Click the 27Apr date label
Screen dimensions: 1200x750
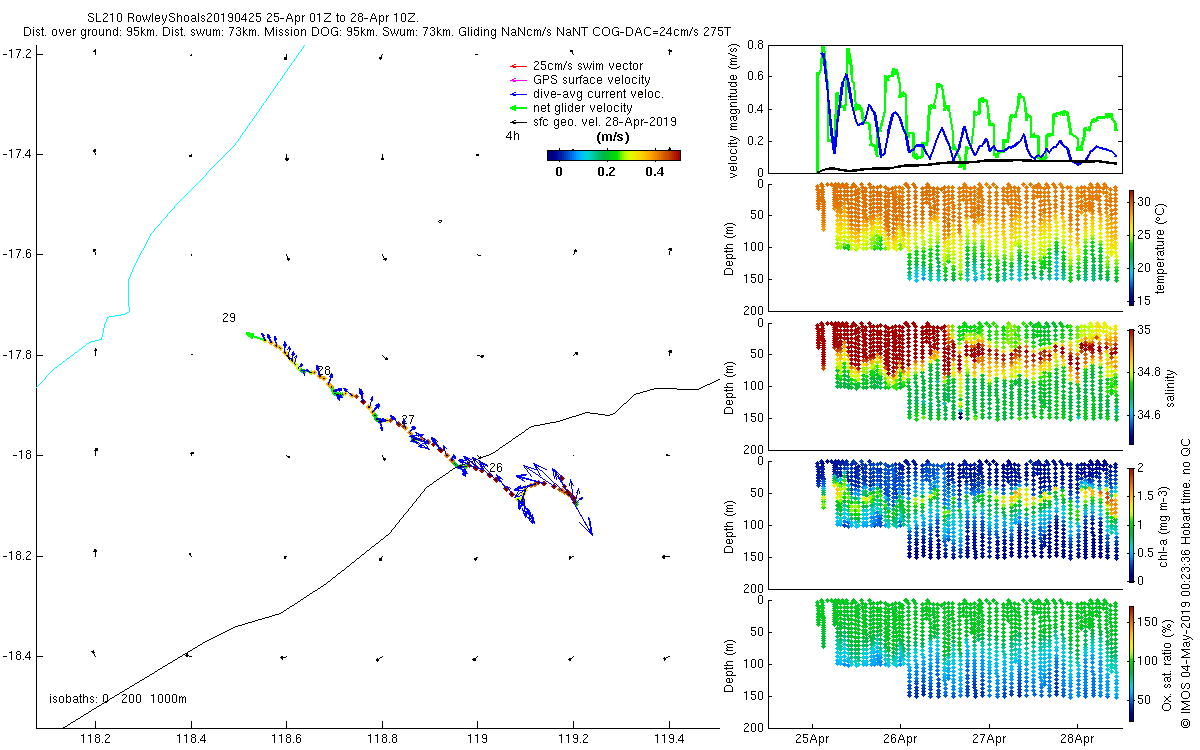(989, 741)
